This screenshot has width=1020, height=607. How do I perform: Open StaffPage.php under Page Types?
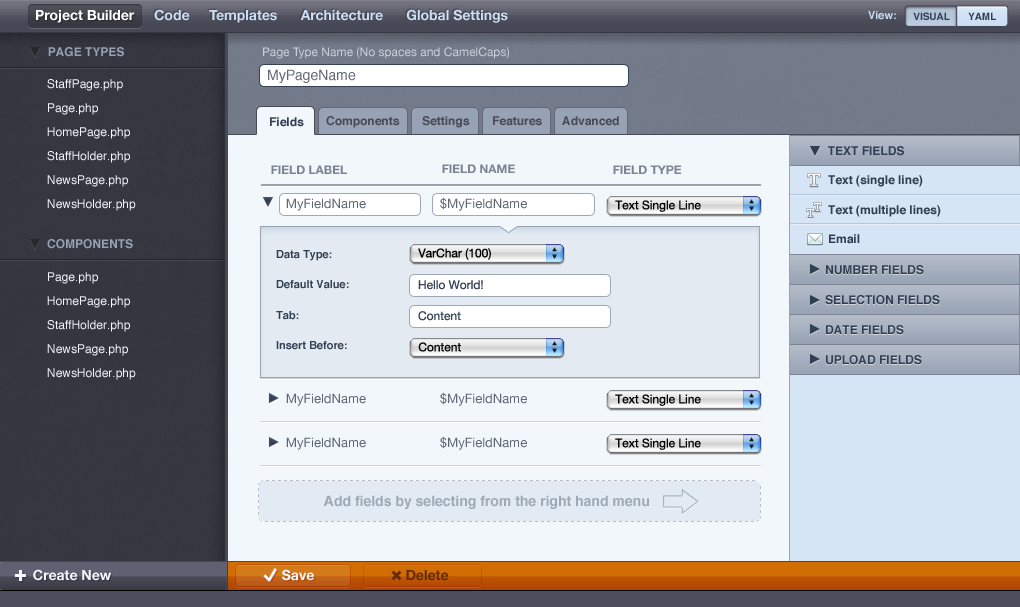[85, 84]
